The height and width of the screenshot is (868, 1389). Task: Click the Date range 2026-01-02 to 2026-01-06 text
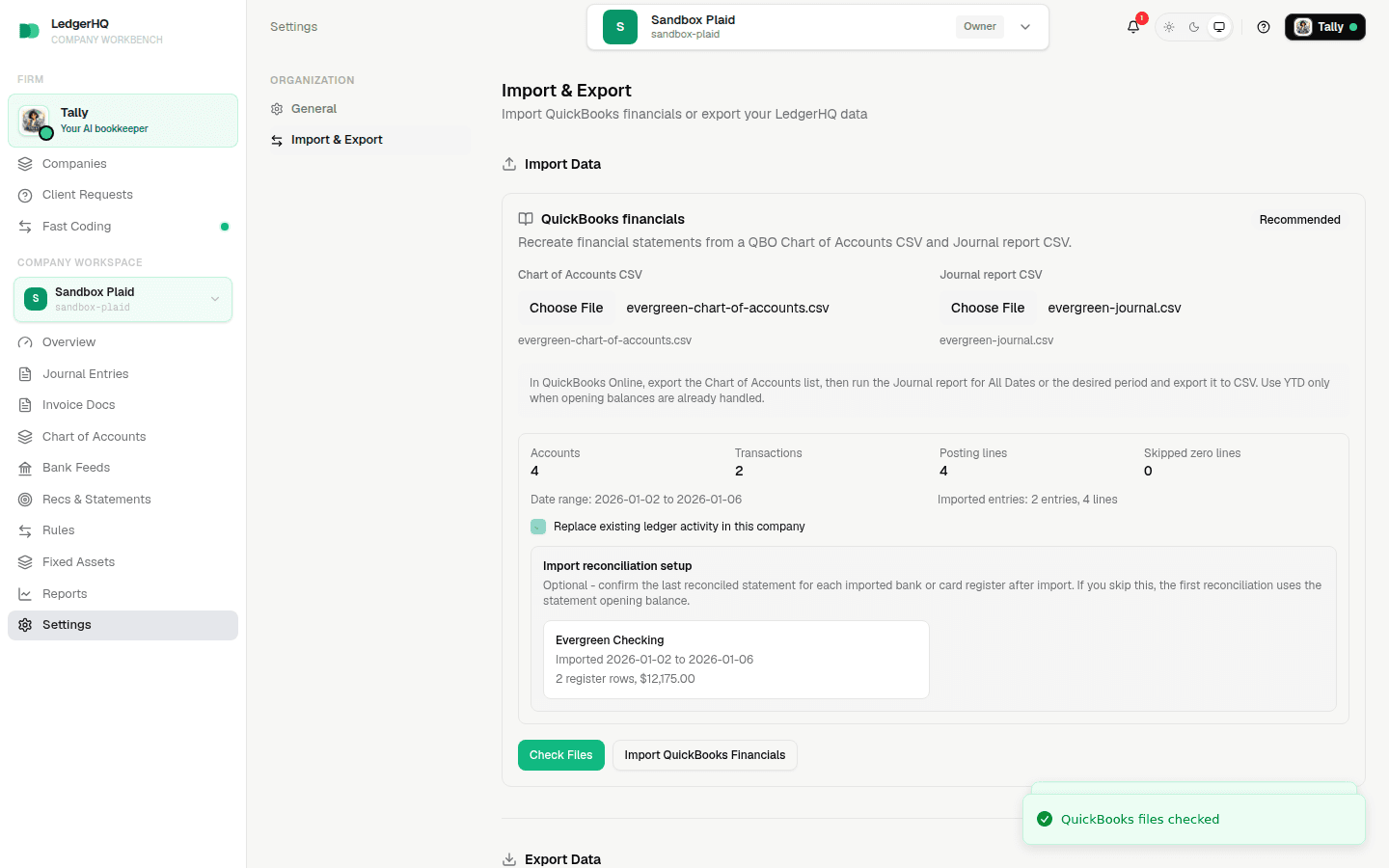click(x=637, y=500)
